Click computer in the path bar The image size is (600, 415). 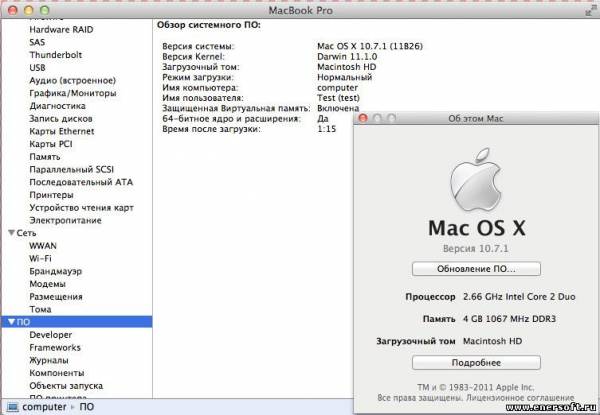[44, 407]
